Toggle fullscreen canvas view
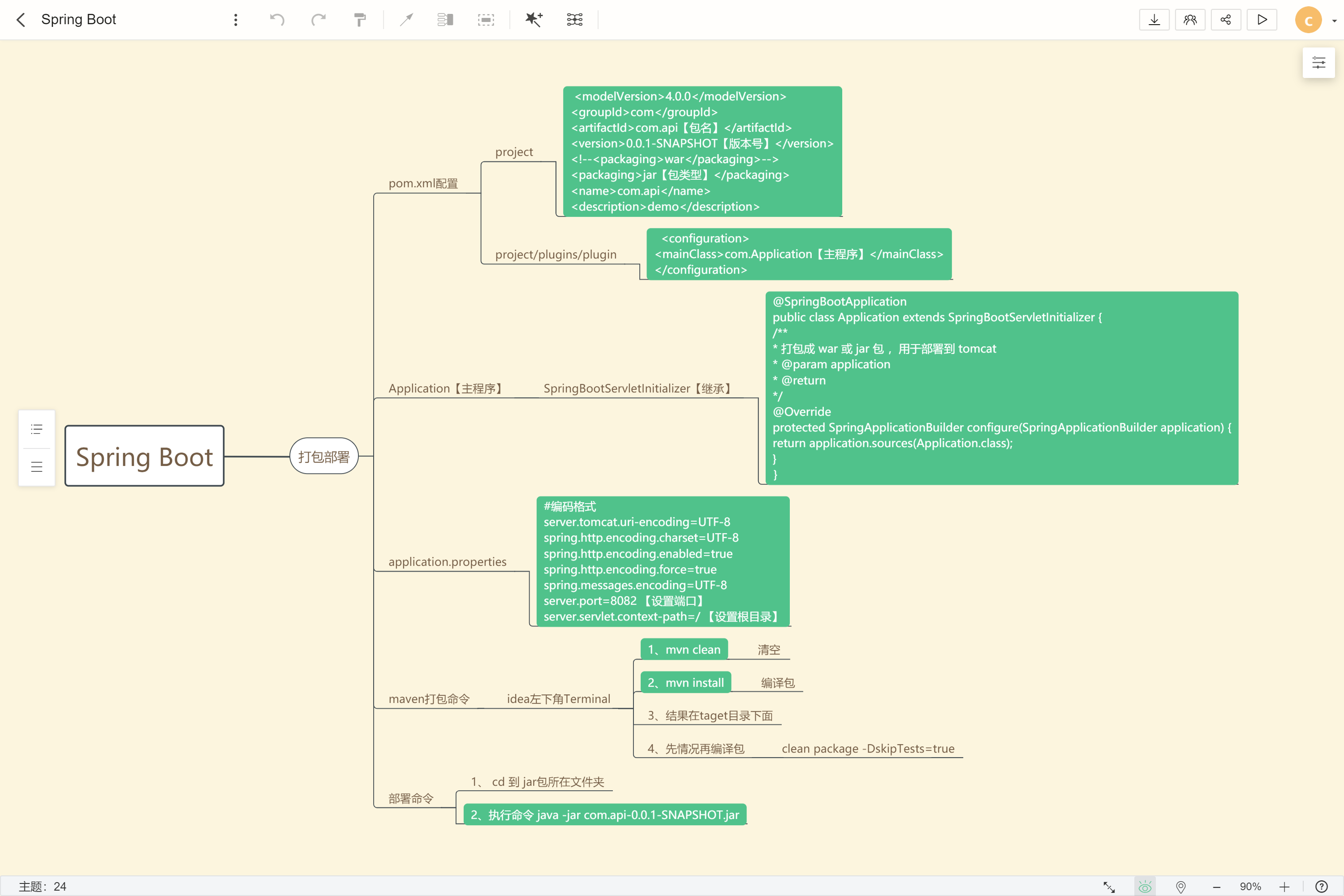Image resolution: width=1344 pixels, height=896 pixels. pos(1109,886)
